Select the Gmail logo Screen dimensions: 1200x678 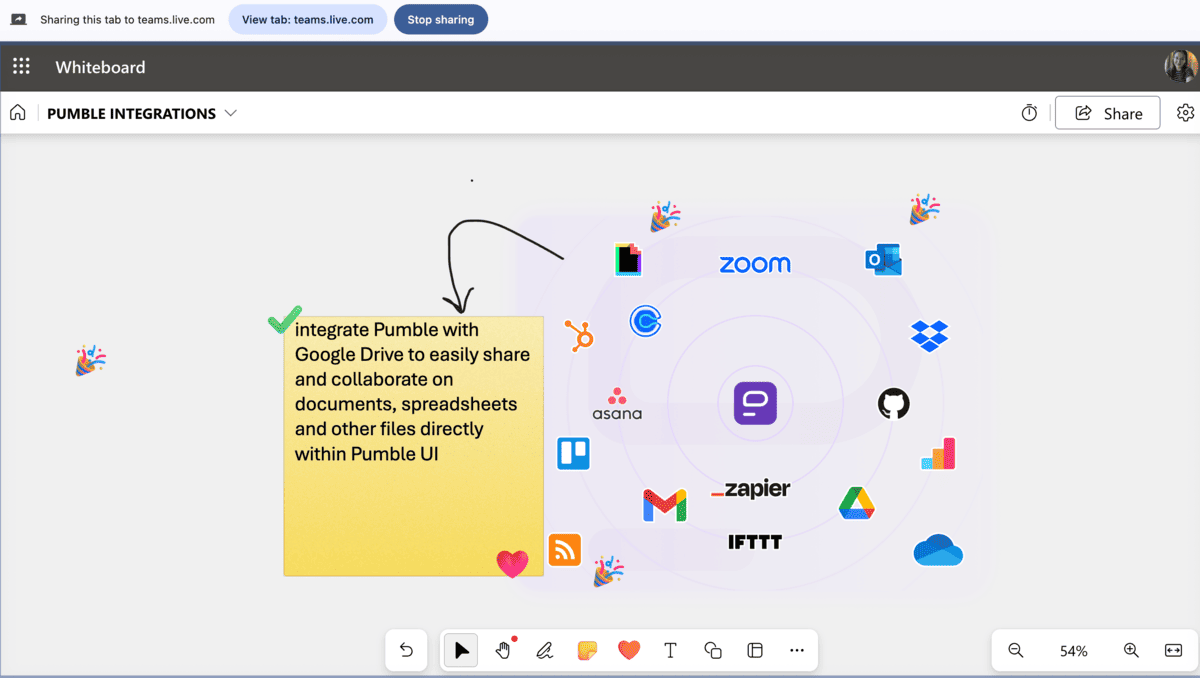click(665, 505)
